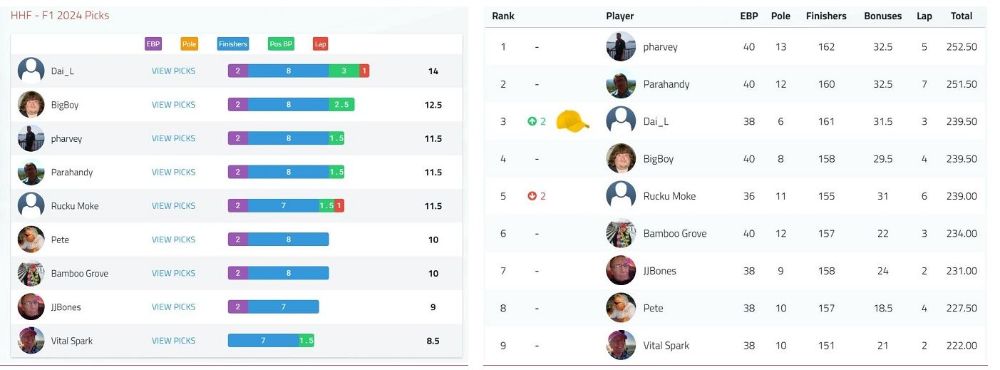Viewport: 1000px width, 370px height.
Task: Click the Finishers column header in standings
Action: click(x=826, y=16)
